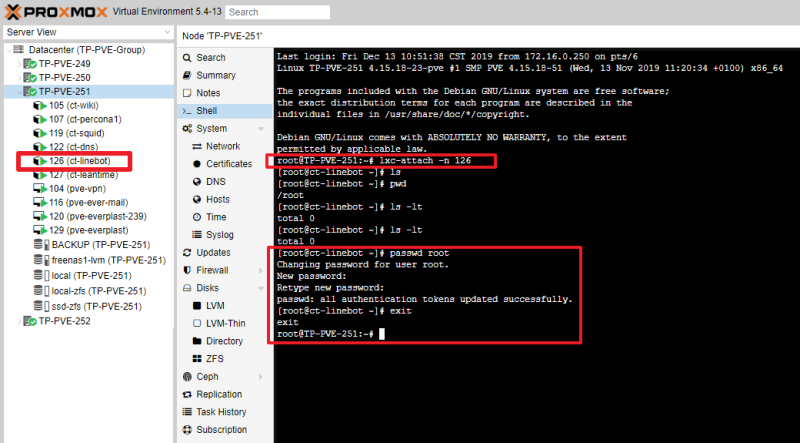Click the local (TP-PVE-251) storage icon
Screen dimensions: 800x443
41,276
